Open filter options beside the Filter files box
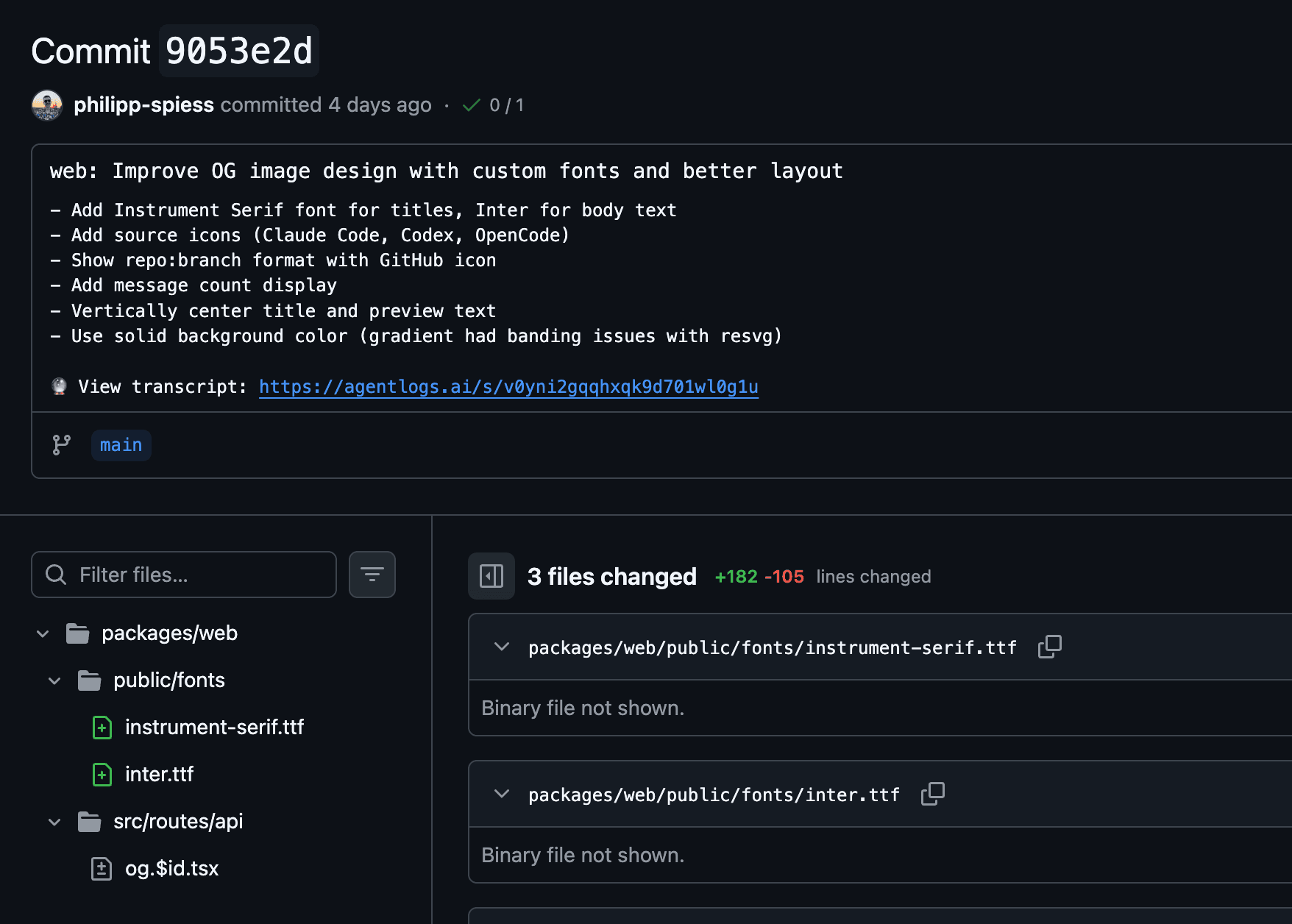1292x924 pixels. coord(372,574)
